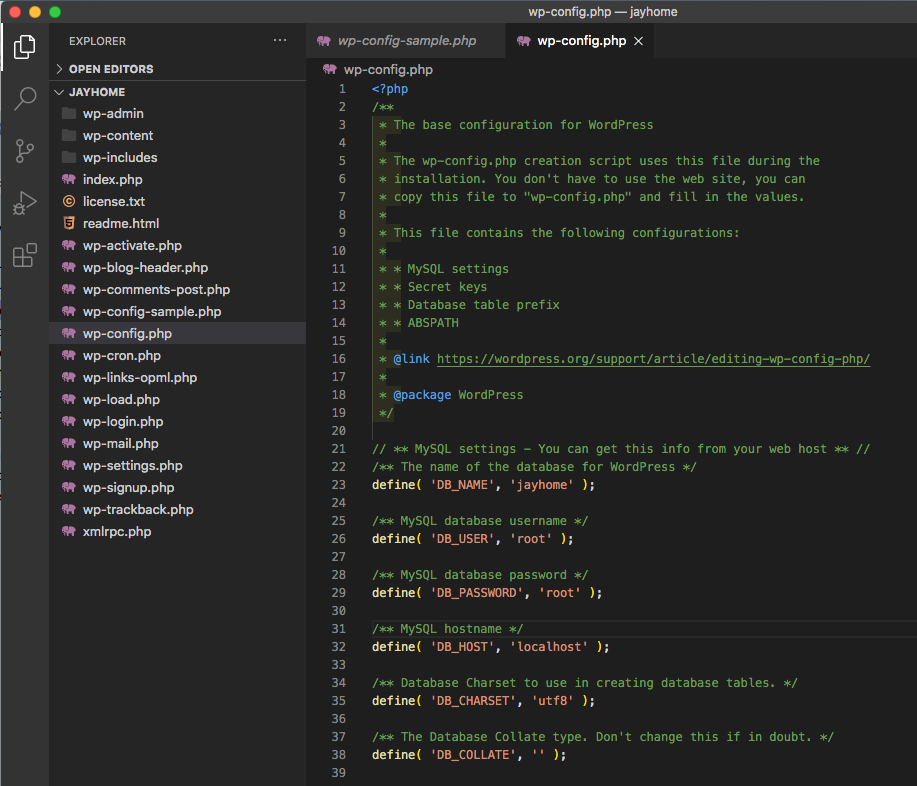Open wp-login.php file
This screenshot has height=786, width=917.
click(x=177, y=422)
